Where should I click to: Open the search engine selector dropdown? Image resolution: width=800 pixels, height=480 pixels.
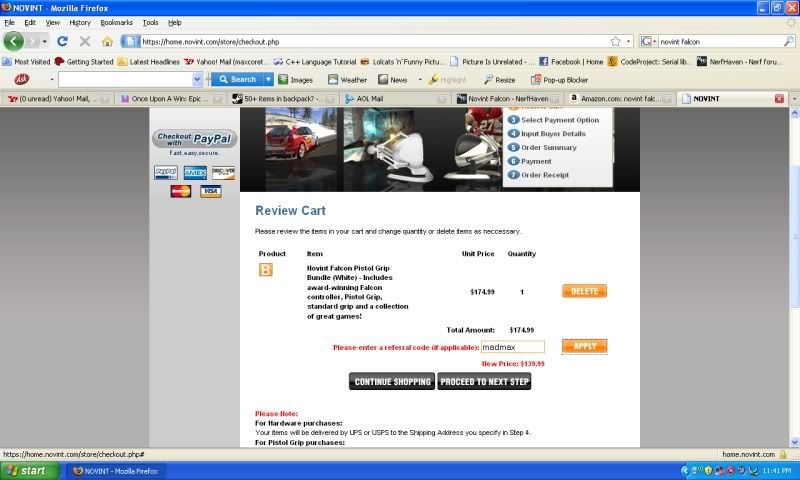click(648, 41)
